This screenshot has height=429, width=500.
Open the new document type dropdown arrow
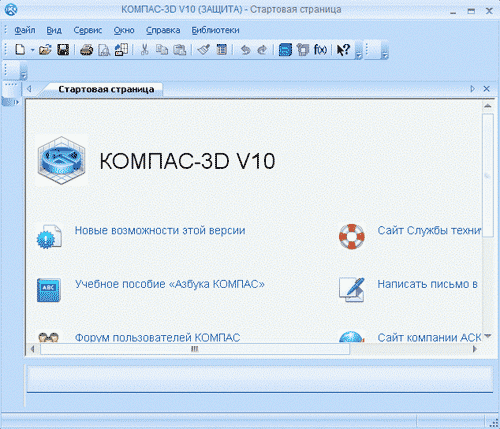[32, 50]
